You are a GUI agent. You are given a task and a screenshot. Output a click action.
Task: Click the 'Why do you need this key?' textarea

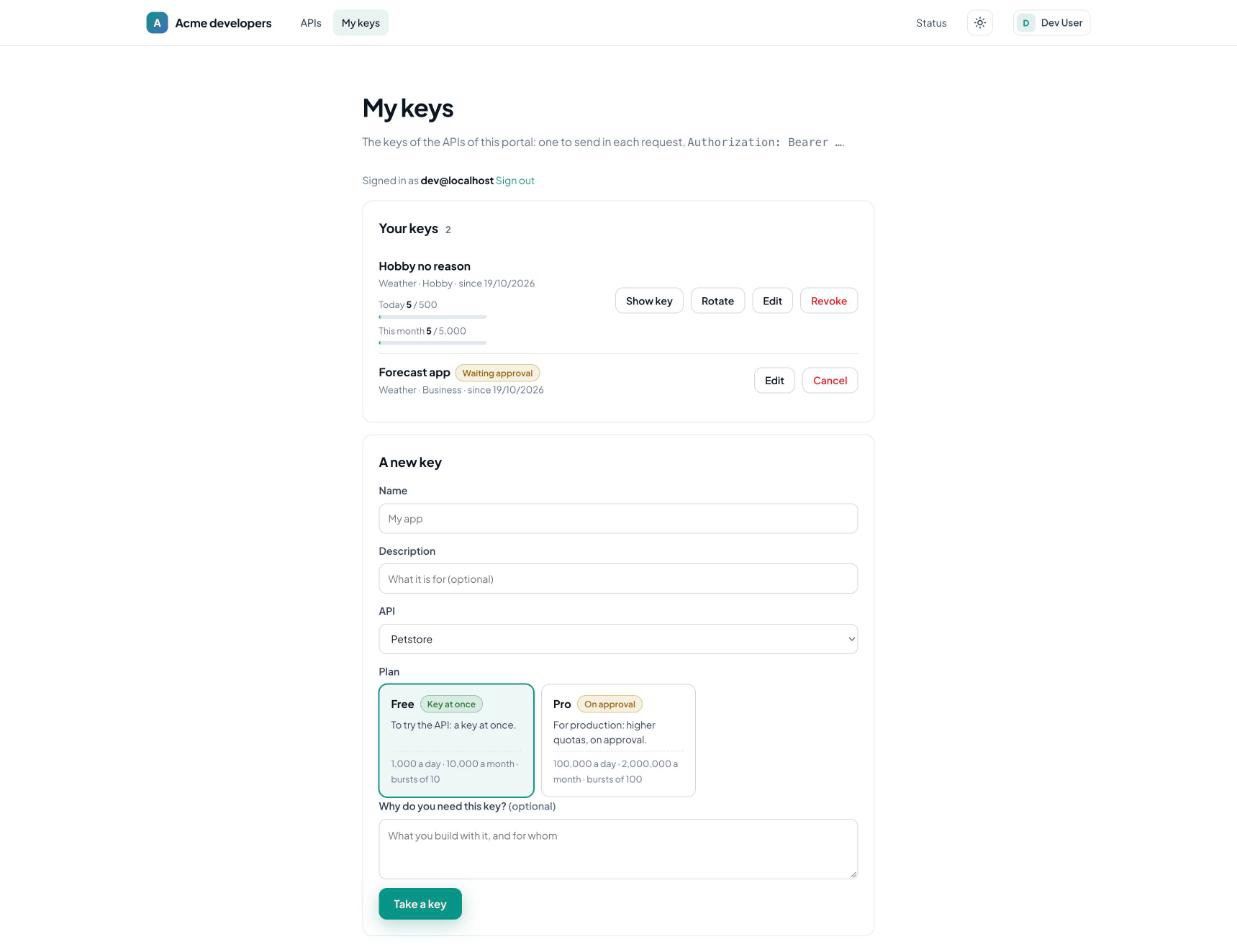click(x=618, y=849)
